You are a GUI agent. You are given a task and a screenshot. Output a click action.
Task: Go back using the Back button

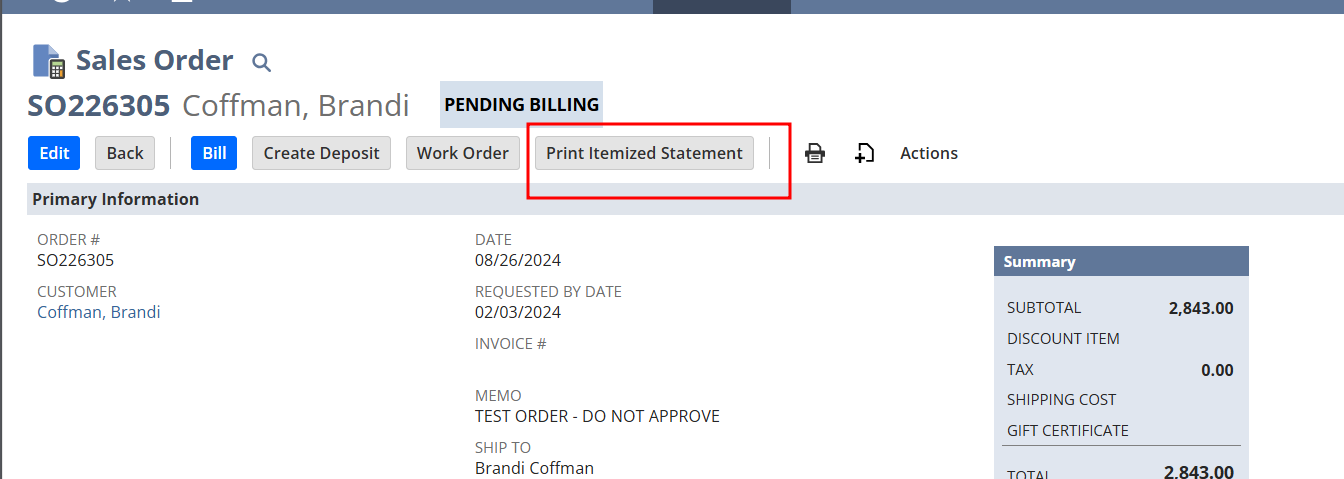point(125,153)
